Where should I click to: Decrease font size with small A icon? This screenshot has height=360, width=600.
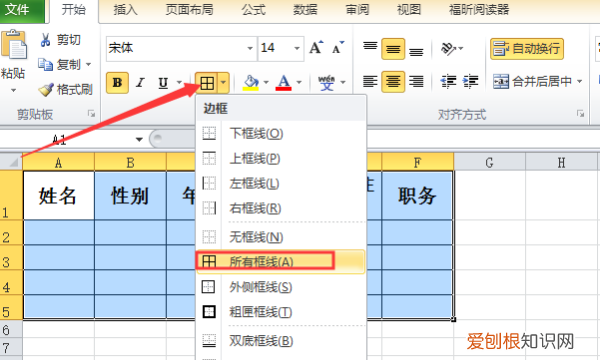click(338, 47)
